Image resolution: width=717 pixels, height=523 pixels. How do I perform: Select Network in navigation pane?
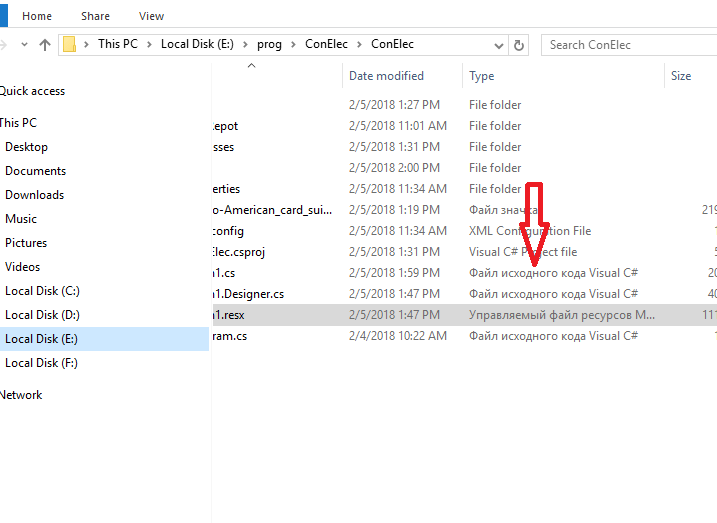click(21, 395)
